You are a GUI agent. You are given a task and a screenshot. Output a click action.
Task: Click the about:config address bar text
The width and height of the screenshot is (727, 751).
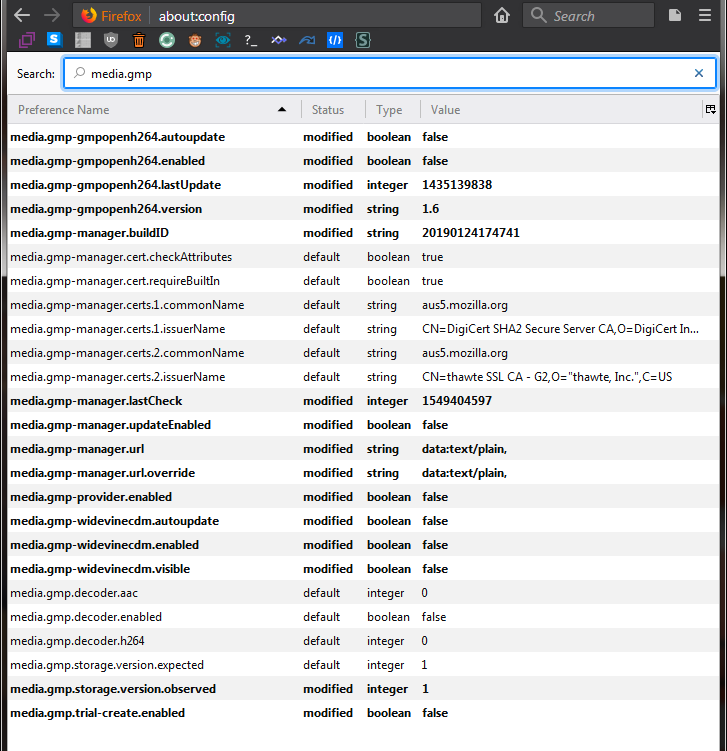click(197, 16)
